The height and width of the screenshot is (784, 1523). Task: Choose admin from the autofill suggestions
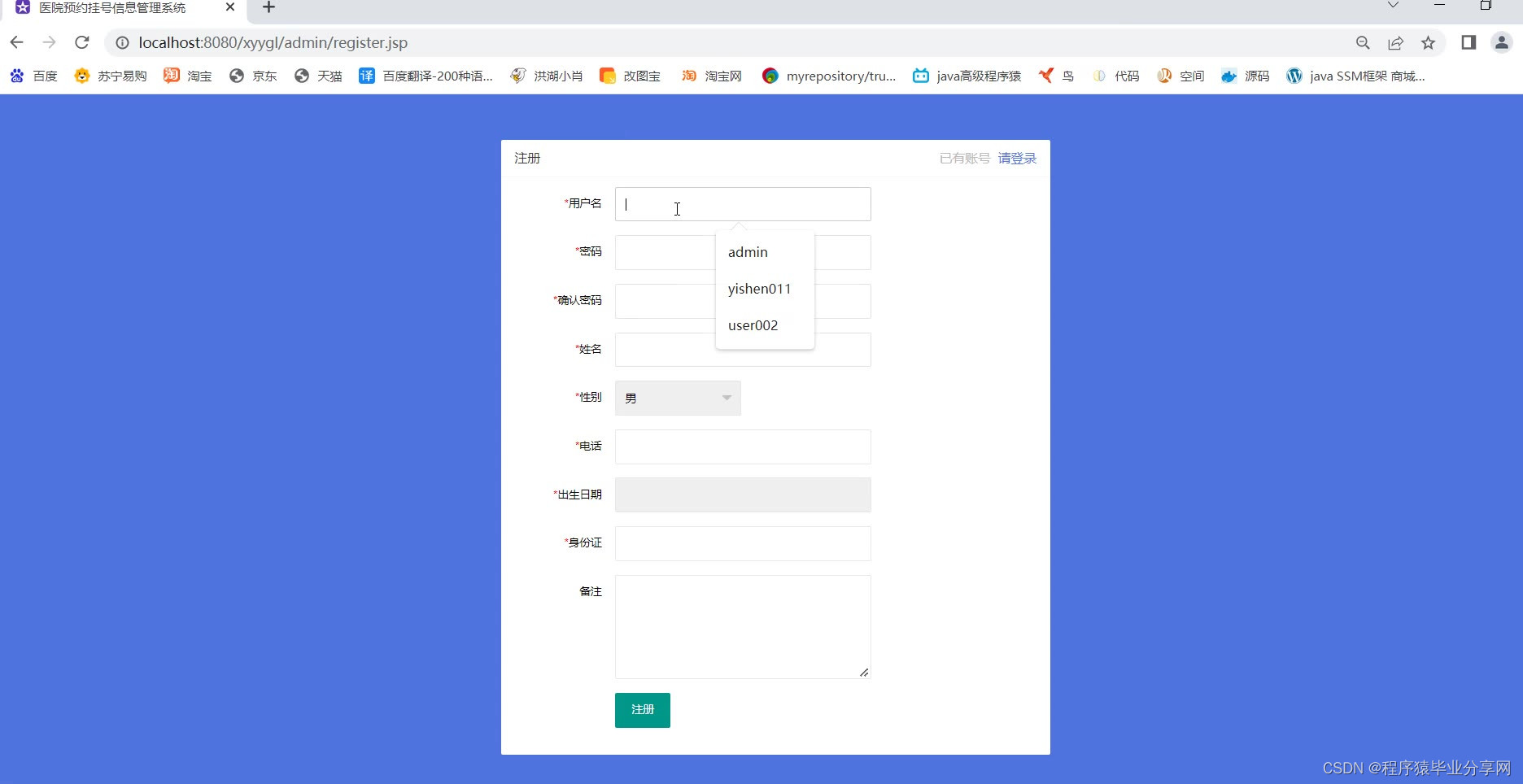click(765, 252)
